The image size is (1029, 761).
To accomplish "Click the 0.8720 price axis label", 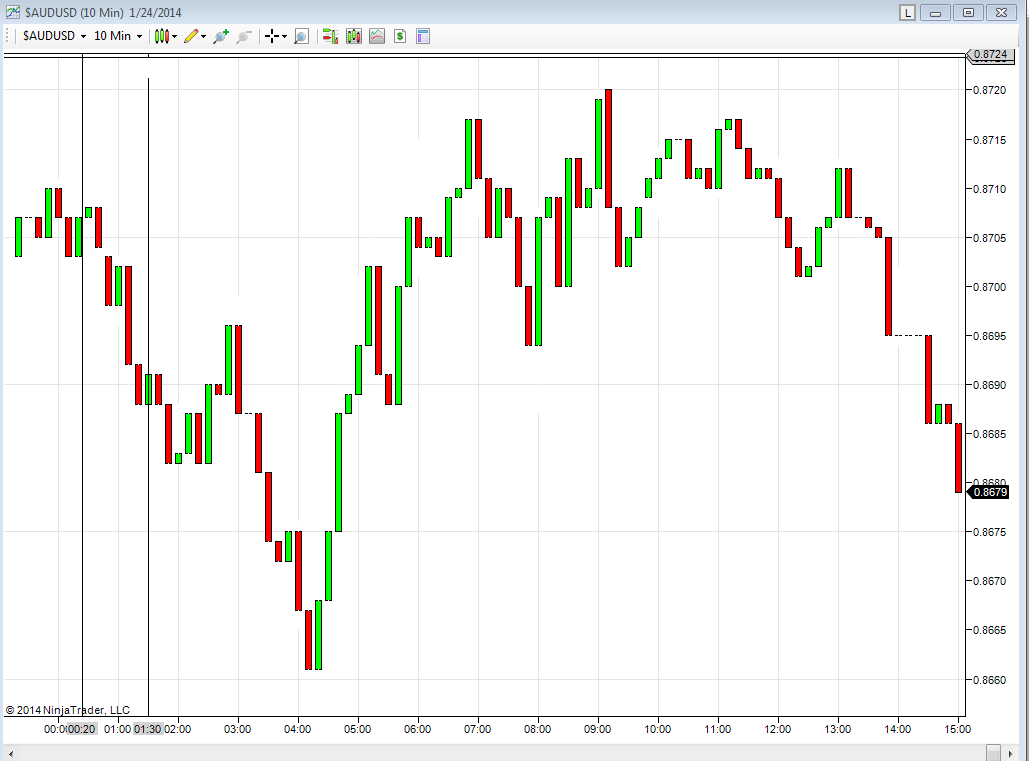I will (990, 91).
